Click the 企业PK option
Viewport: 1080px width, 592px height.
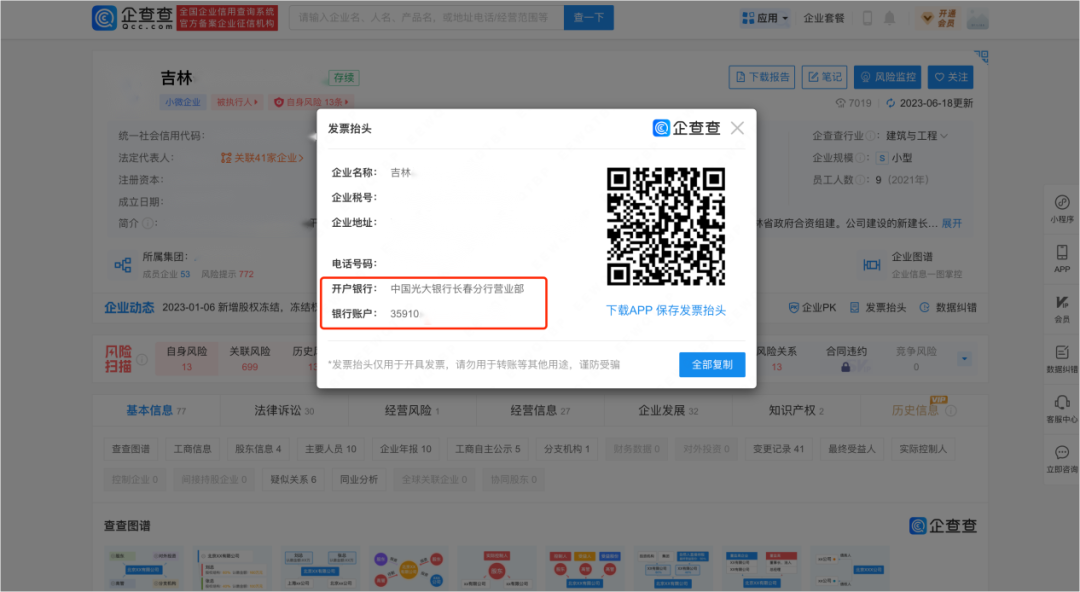coord(812,307)
